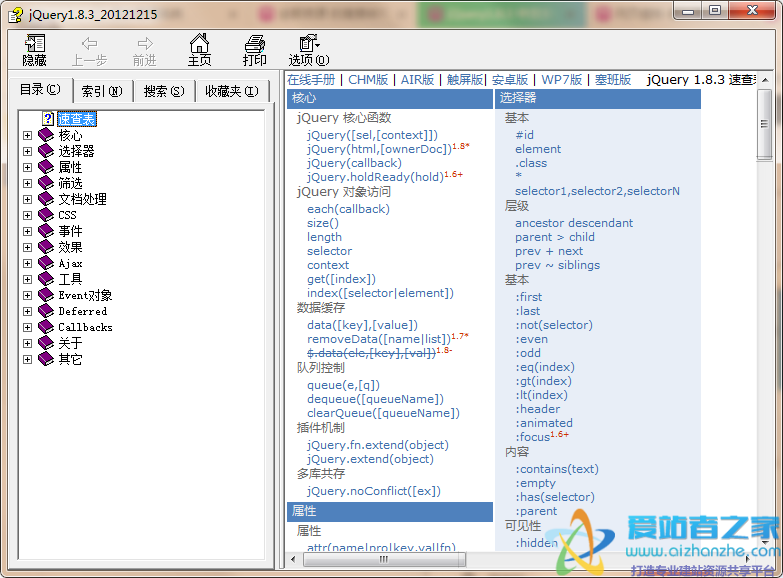783x578 pixels.
Task: Open the selector1,selector2,selectorN link
Action: click(597, 191)
